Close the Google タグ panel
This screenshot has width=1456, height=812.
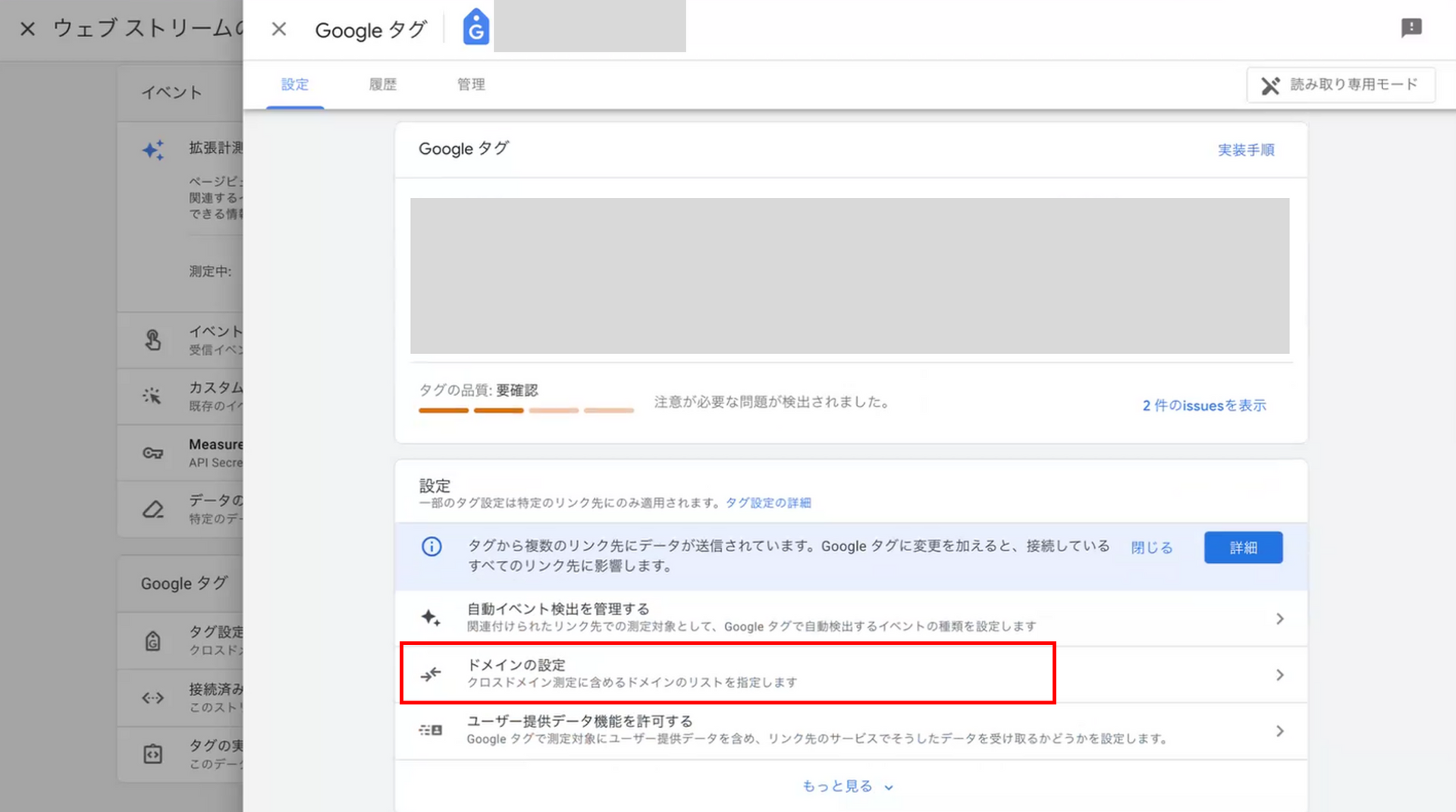279,29
